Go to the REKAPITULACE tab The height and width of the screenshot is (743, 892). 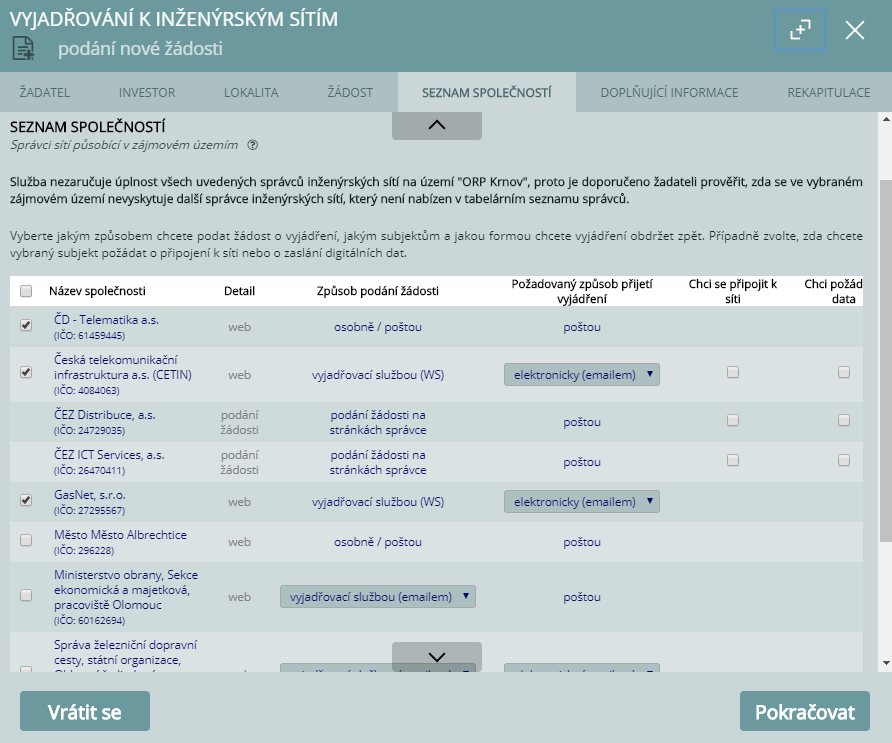(x=828, y=93)
